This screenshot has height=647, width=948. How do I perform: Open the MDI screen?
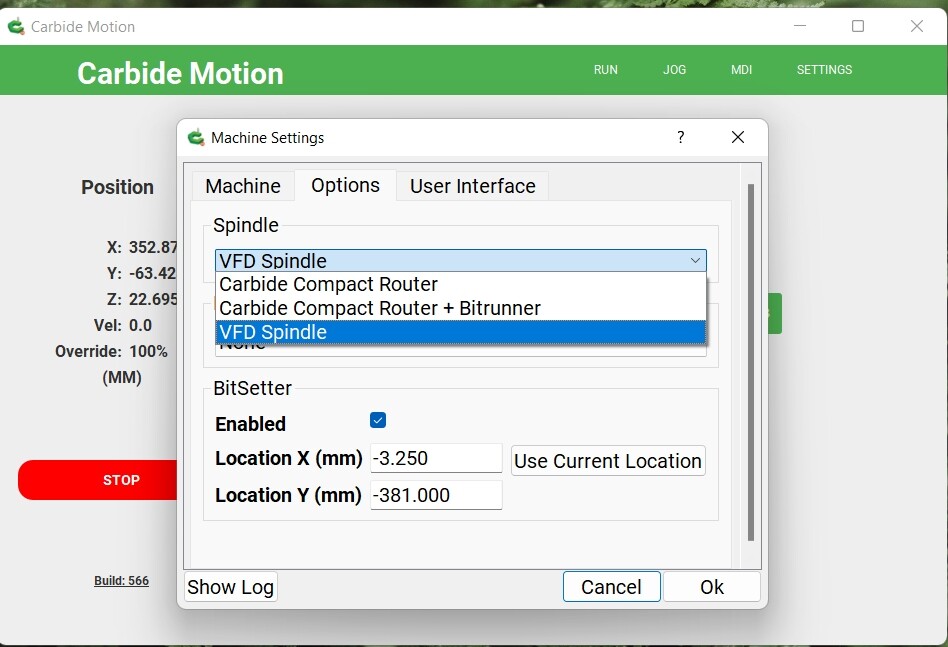(741, 70)
